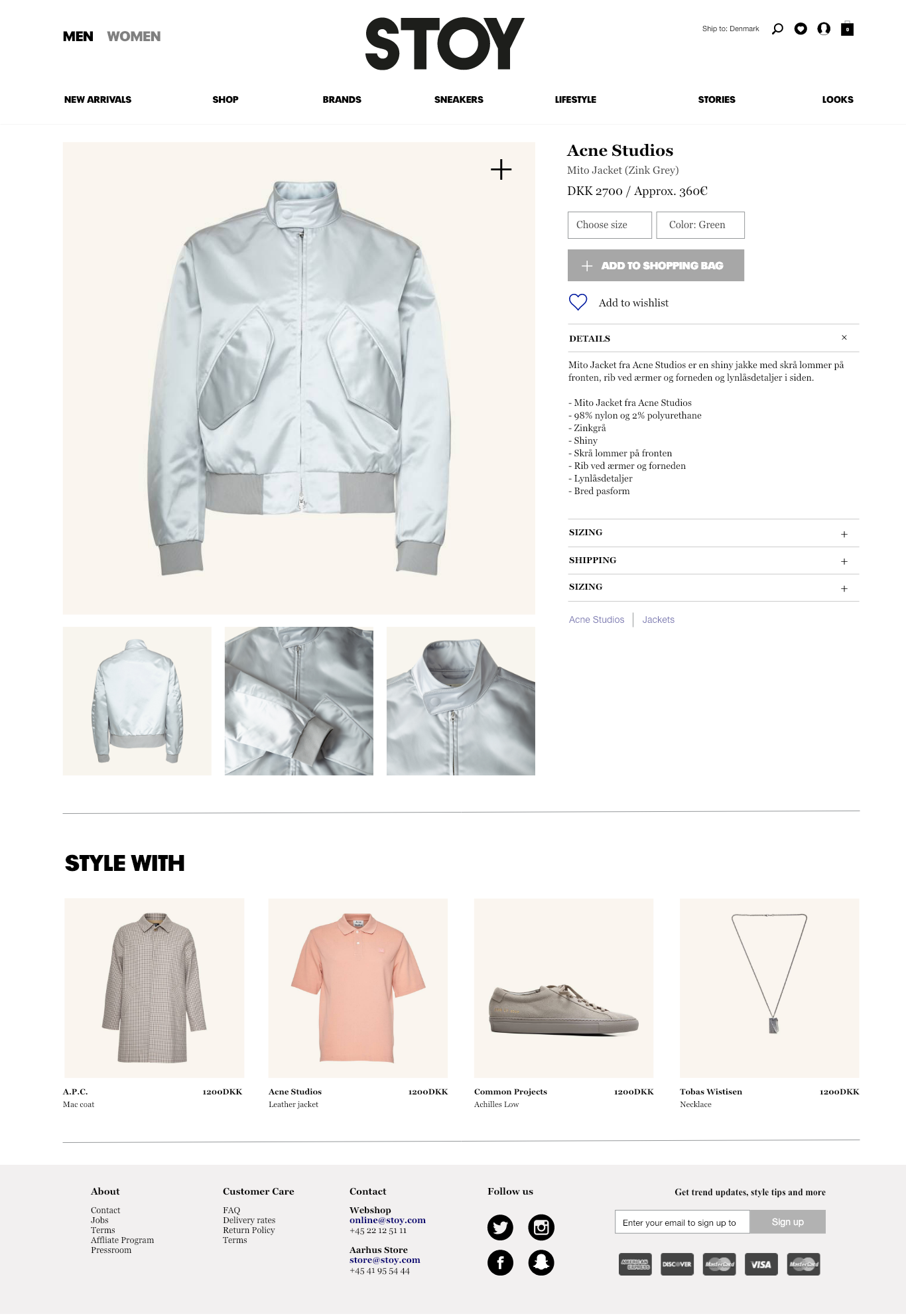Toggle the Add to wishlist heart
Image resolution: width=906 pixels, height=1316 pixels.
tap(578, 302)
